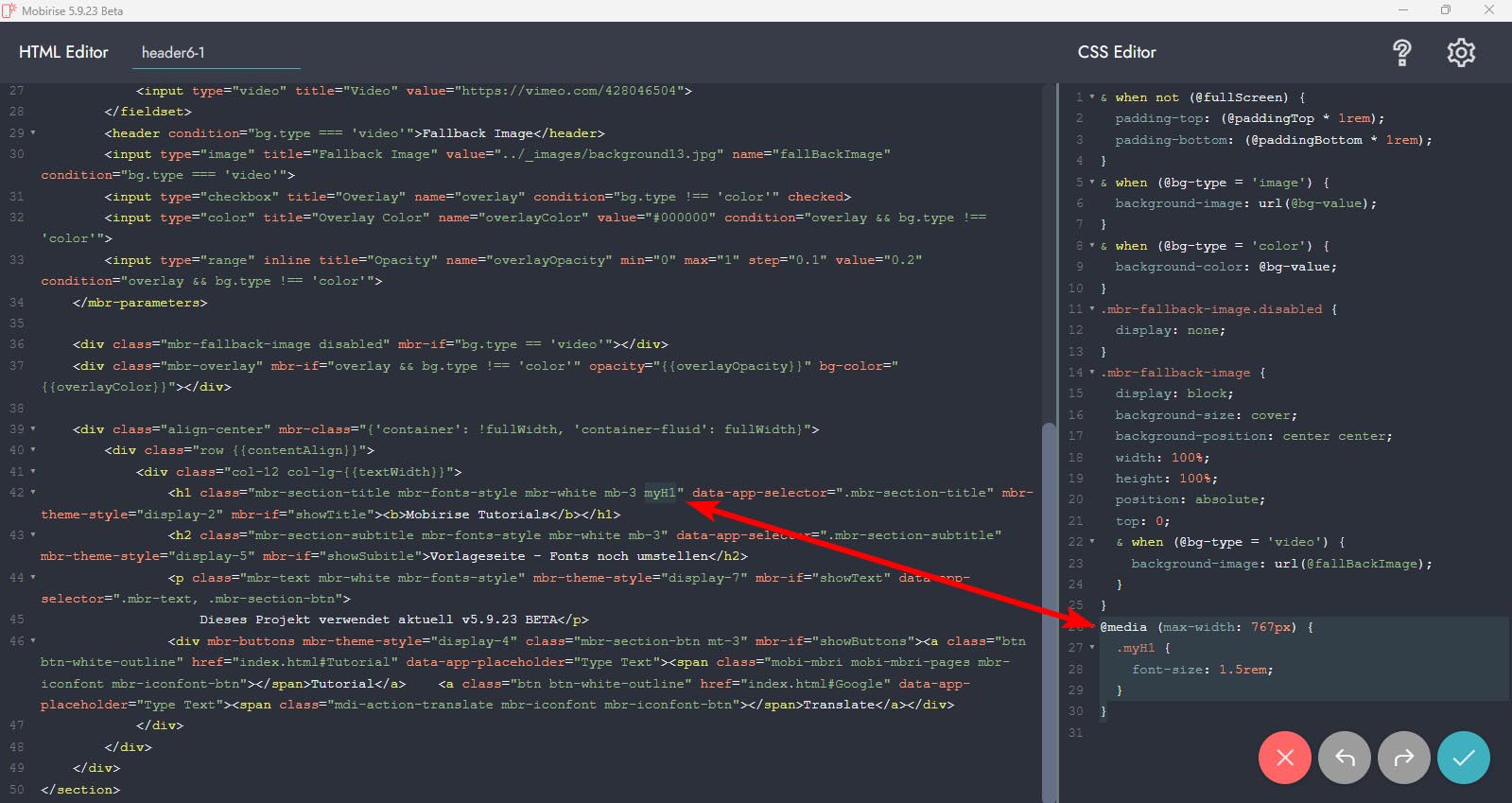
Task: Select the header6-1 tab
Action: click(173, 53)
